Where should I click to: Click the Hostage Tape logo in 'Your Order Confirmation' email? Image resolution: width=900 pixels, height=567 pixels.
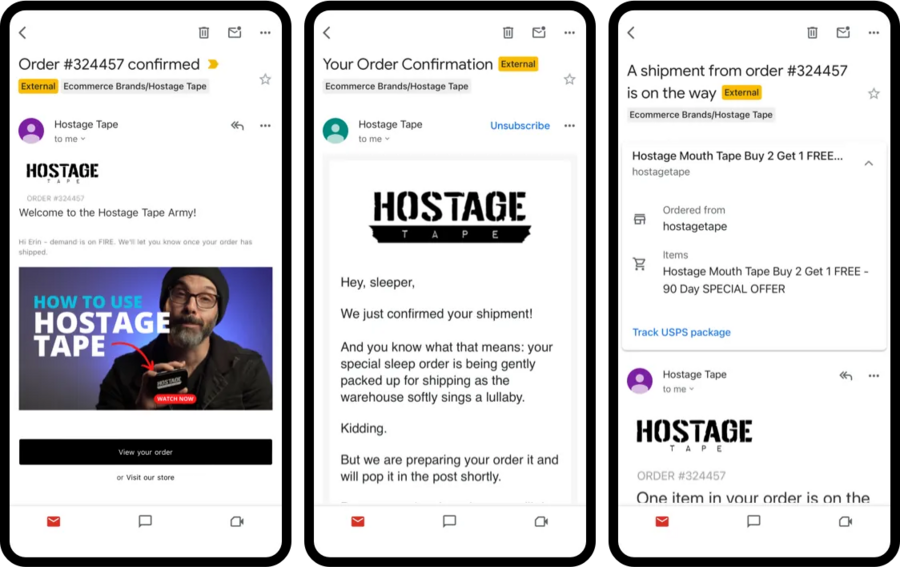(450, 217)
